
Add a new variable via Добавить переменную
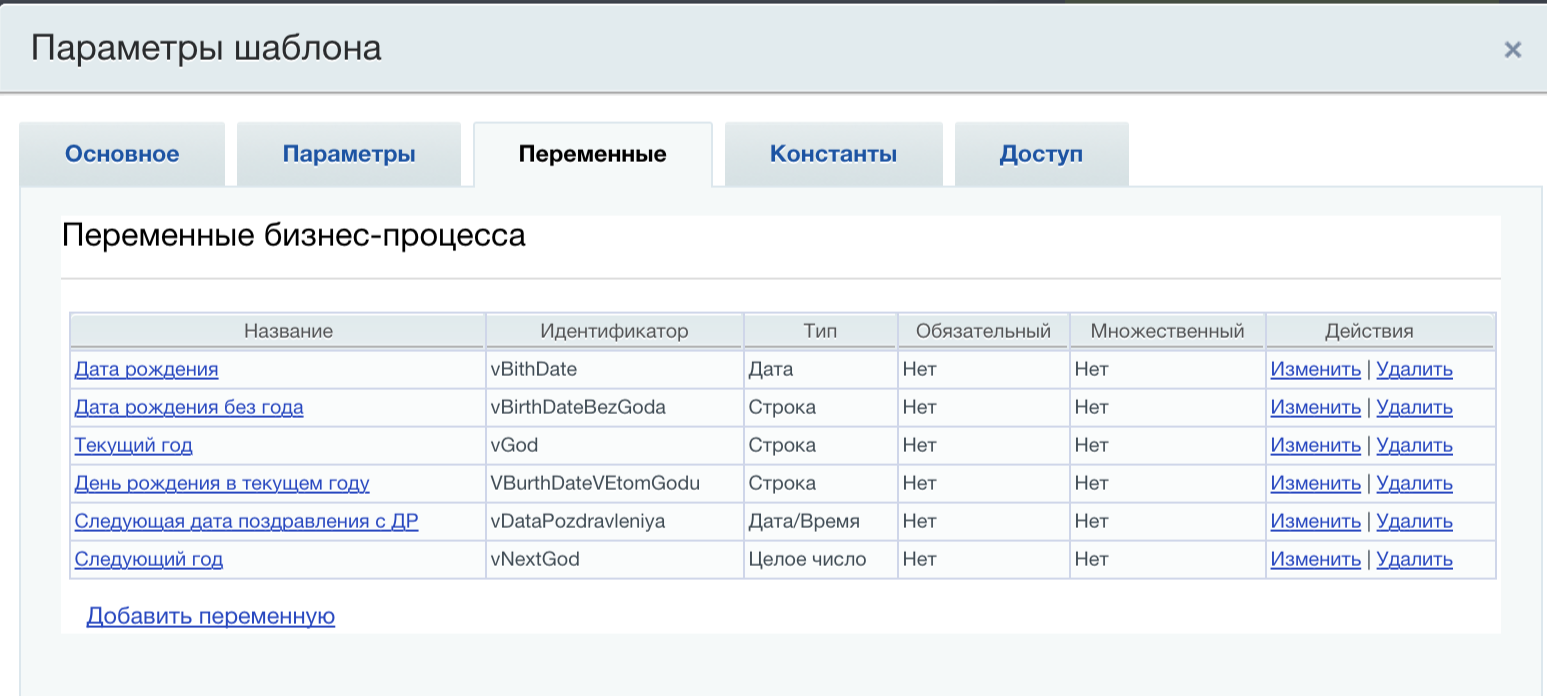[x=210, y=616]
